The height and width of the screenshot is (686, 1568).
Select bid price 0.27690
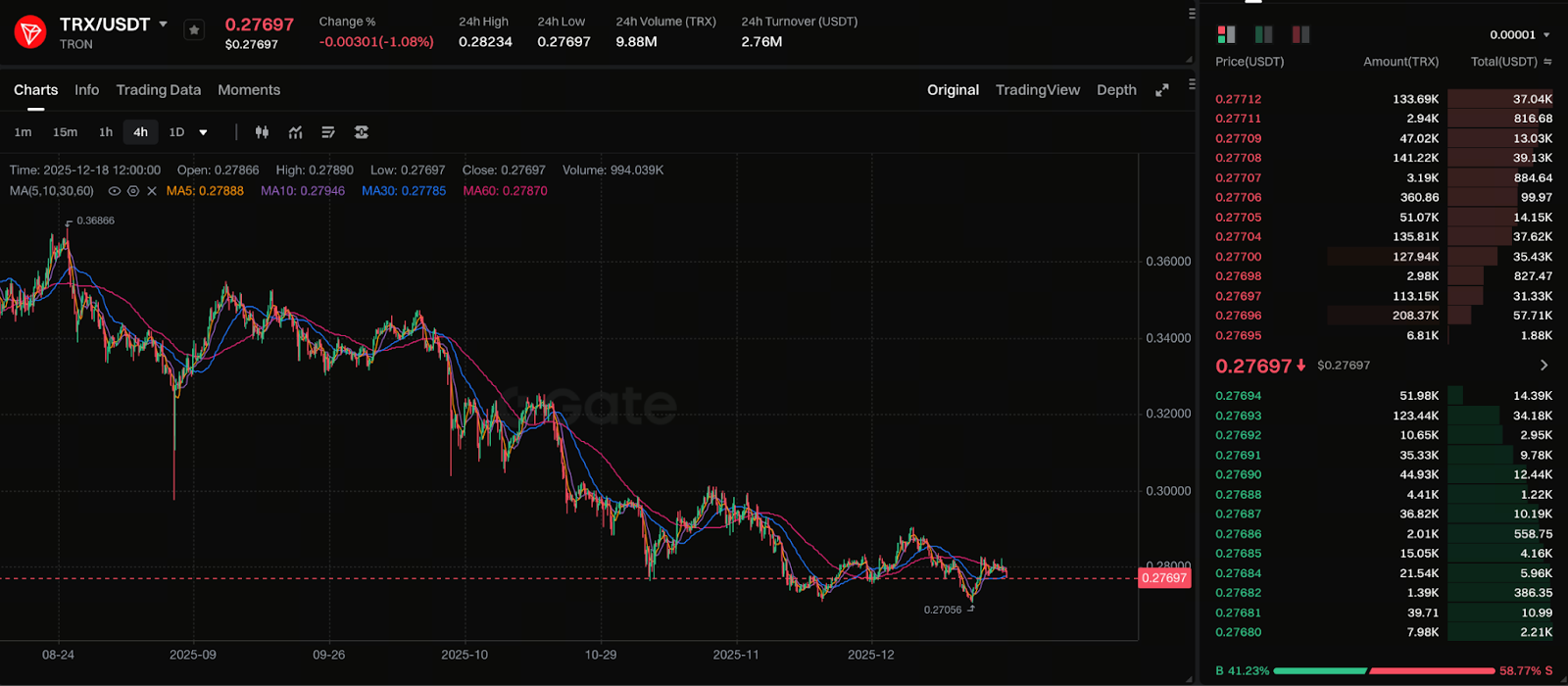pyautogui.click(x=1239, y=474)
